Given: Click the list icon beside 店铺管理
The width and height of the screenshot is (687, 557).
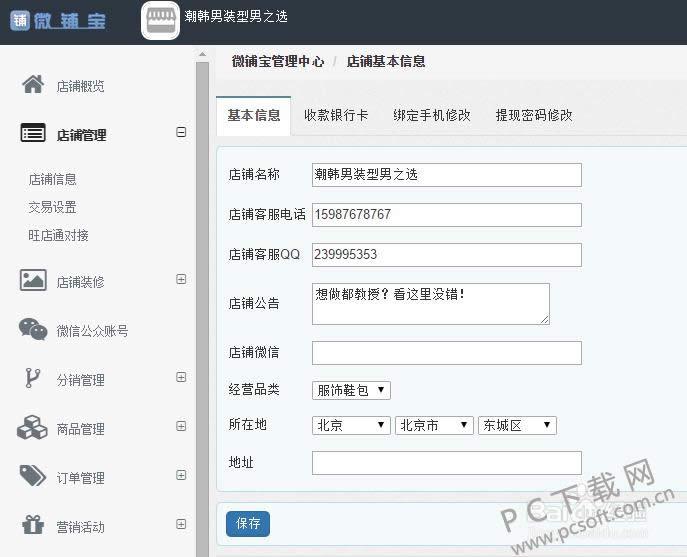Looking at the screenshot, I should coord(33,134).
